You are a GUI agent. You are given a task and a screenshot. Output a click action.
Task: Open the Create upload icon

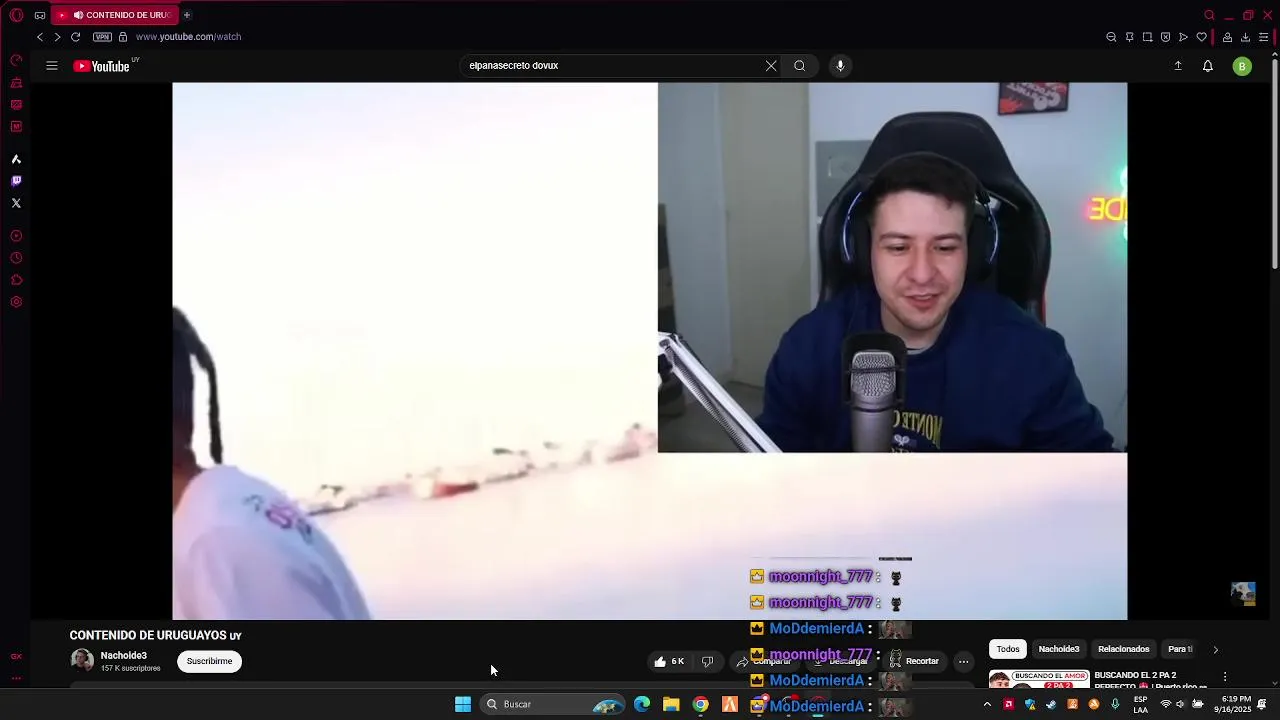(x=1178, y=66)
